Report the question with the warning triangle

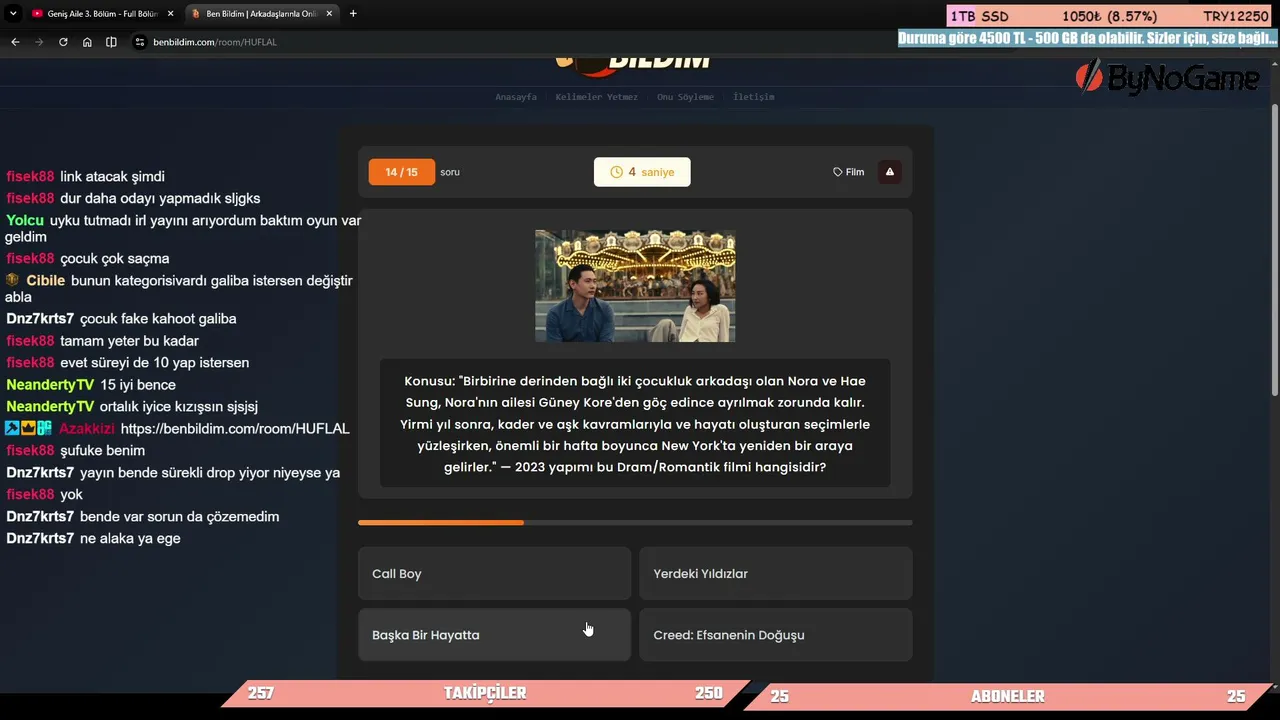pyautogui.click(x=890, y=172)
